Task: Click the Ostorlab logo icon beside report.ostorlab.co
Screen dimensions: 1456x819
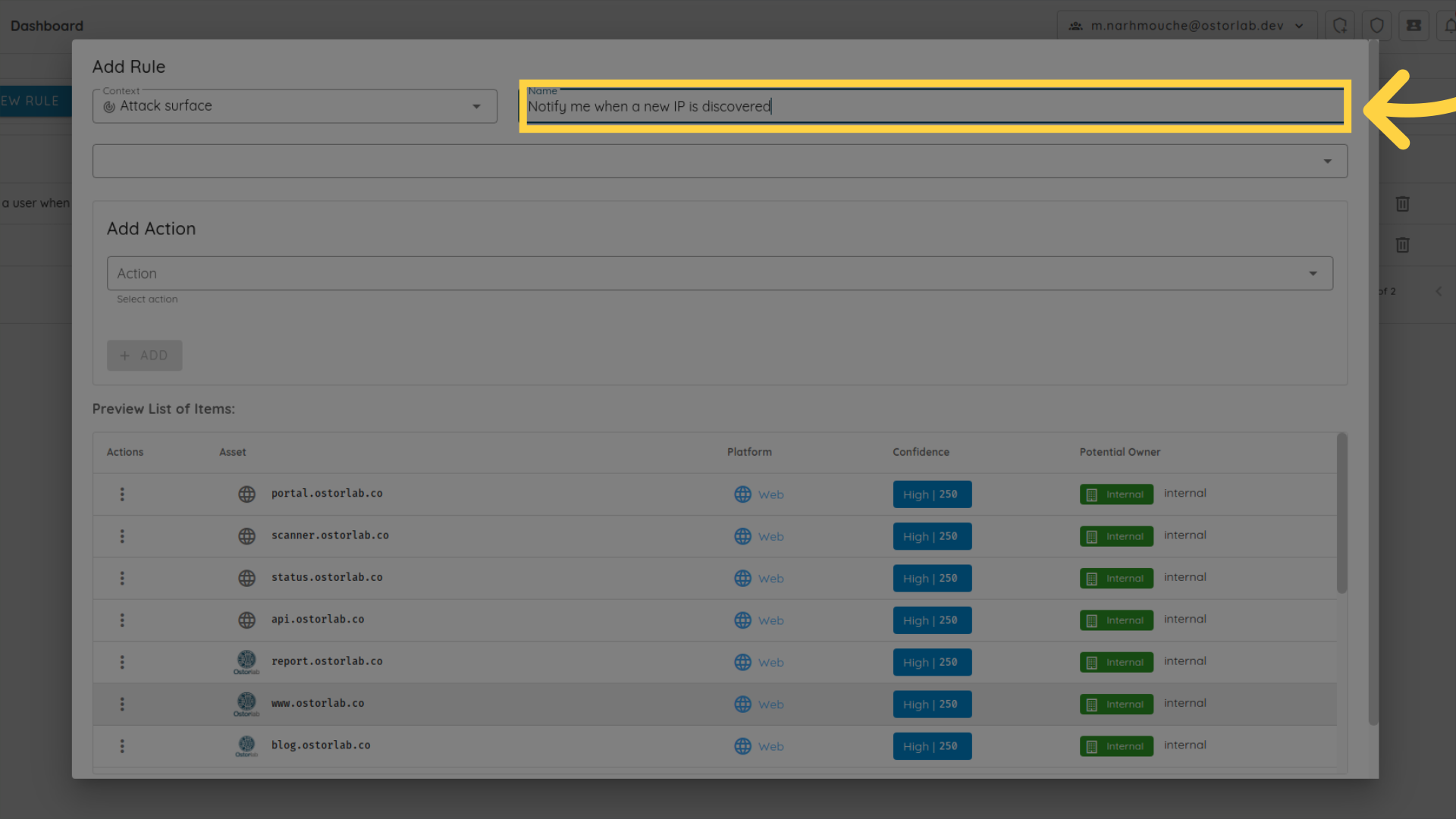Action: tap(246, 661)
